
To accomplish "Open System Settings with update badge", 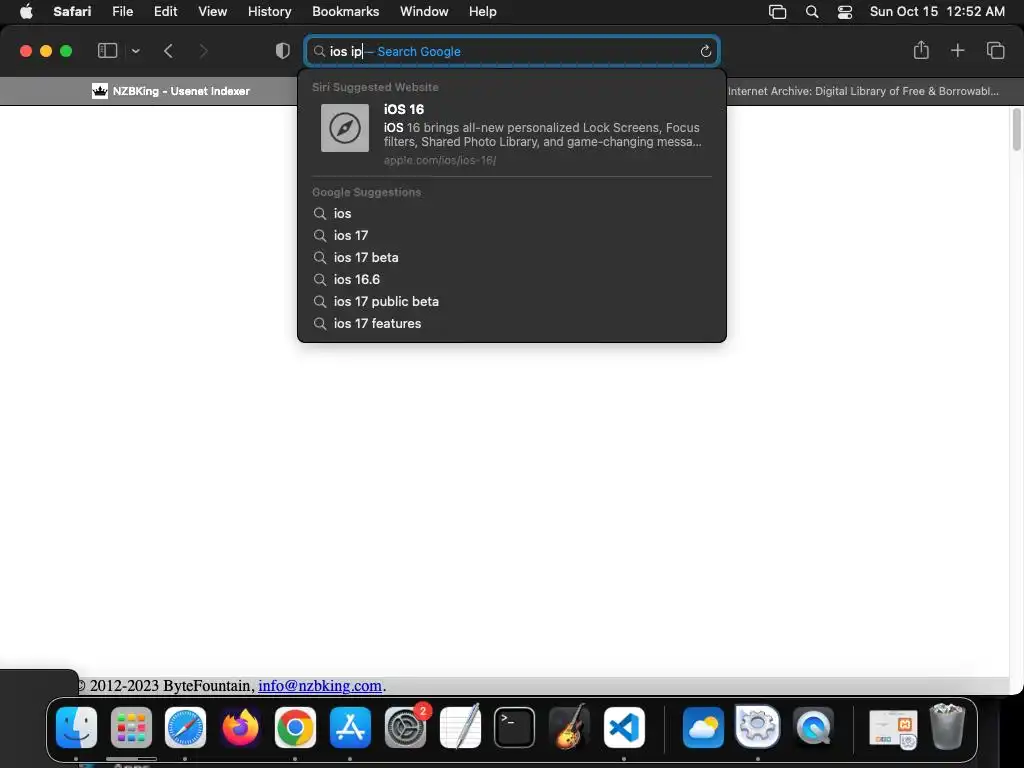I will (406, 727).
